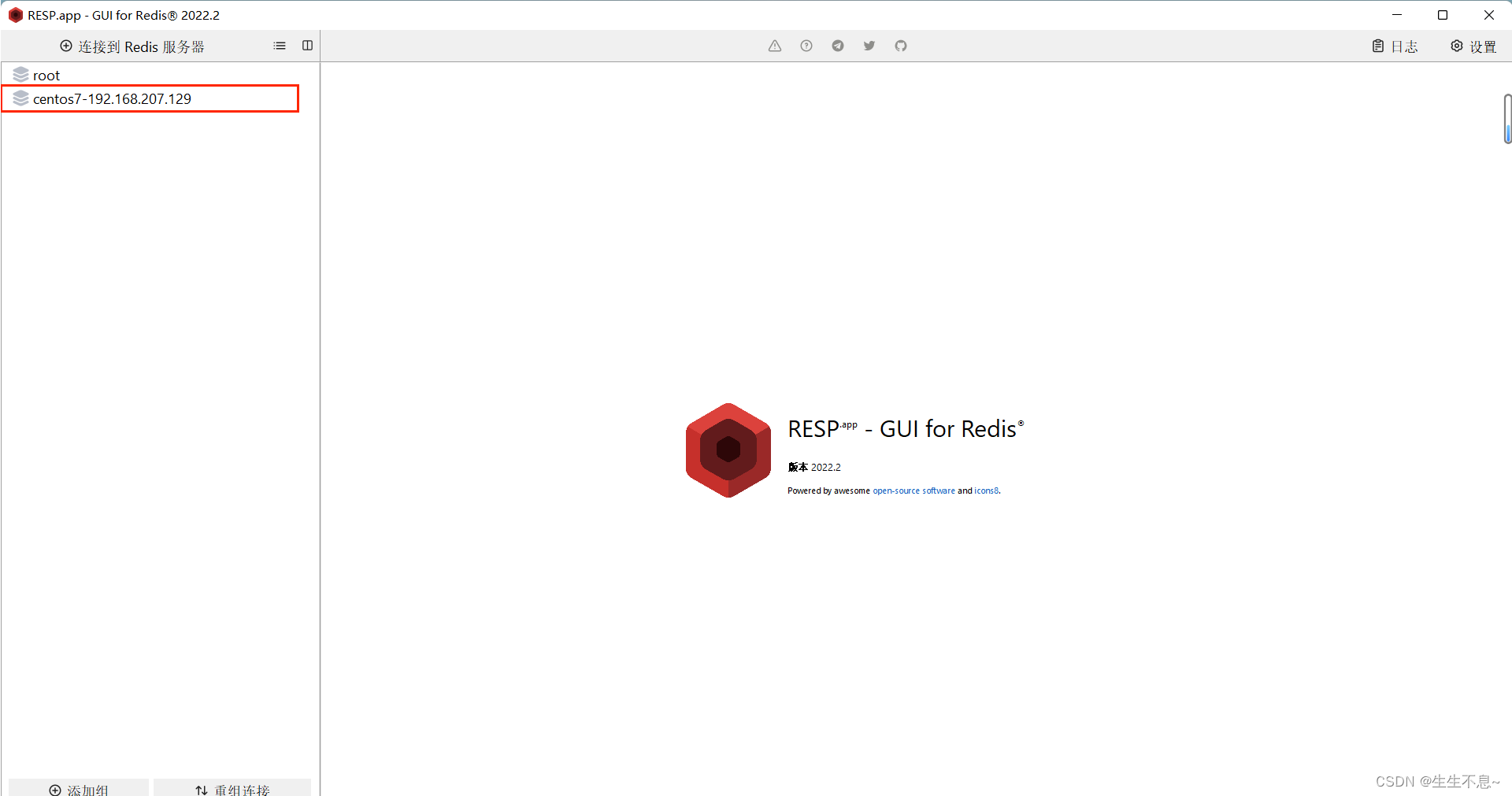Image resolution: width=1512 pixels, height=796 pixels.
Task: Open the Twitter bird icon
Action: coord(869,46)
